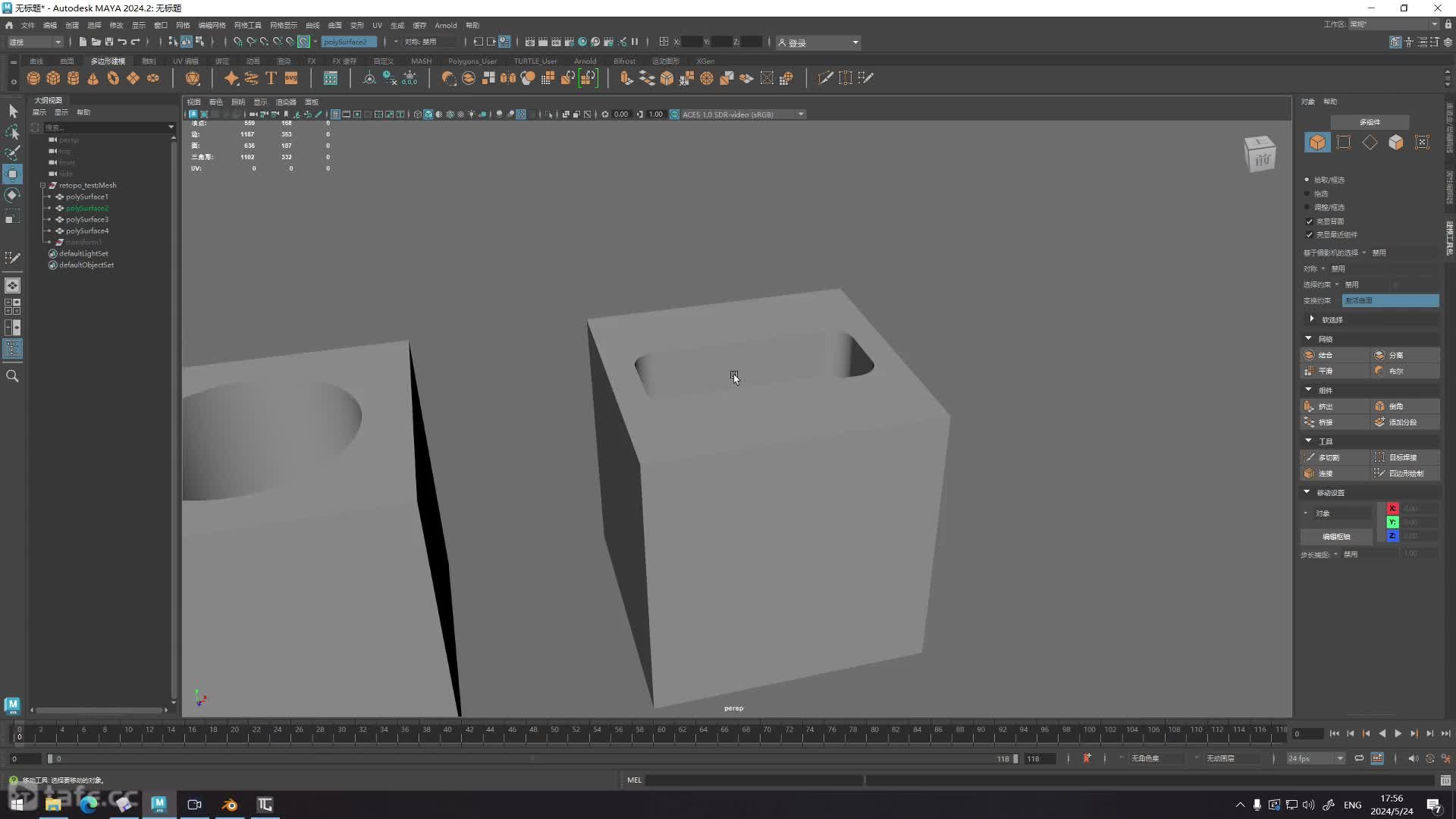Viewport: 1456px width, 819px height.
Task: Create a polygon cone from the shelf
Action: pos(93,78)
